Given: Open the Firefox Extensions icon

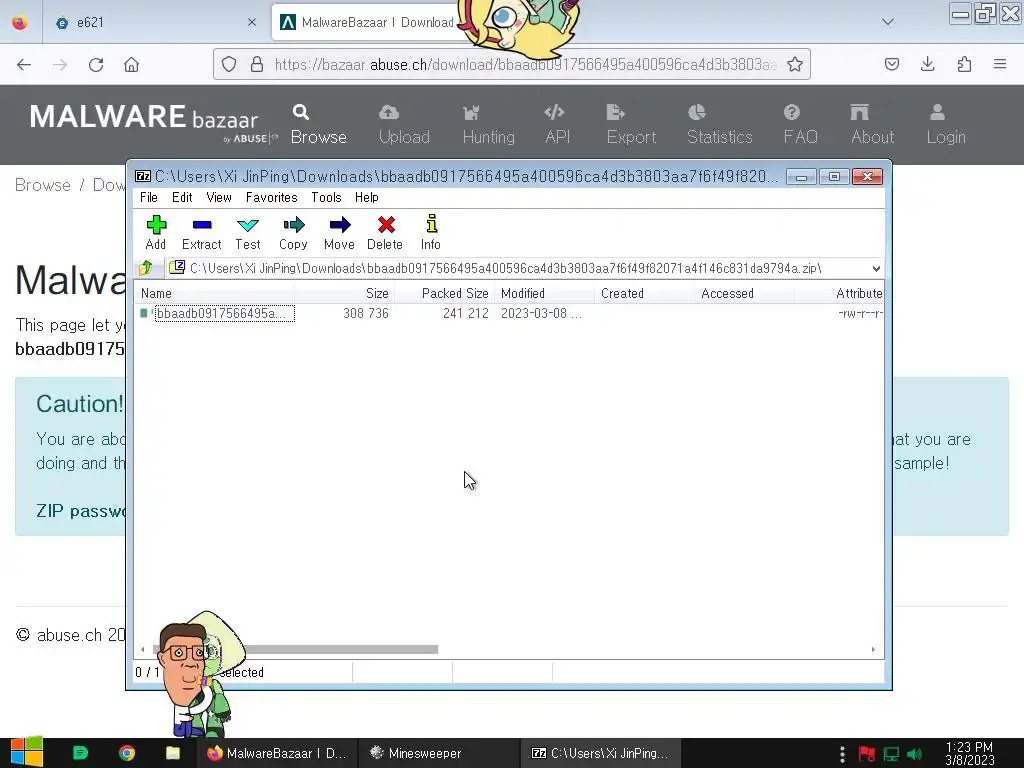Looking at the screenshot, I should (964, 64).
